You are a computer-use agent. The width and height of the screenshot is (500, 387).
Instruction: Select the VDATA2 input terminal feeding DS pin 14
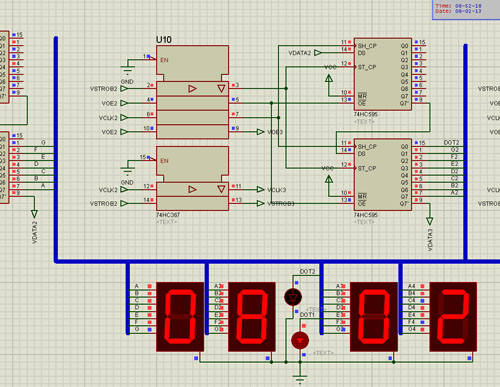[x=318, y=53]
